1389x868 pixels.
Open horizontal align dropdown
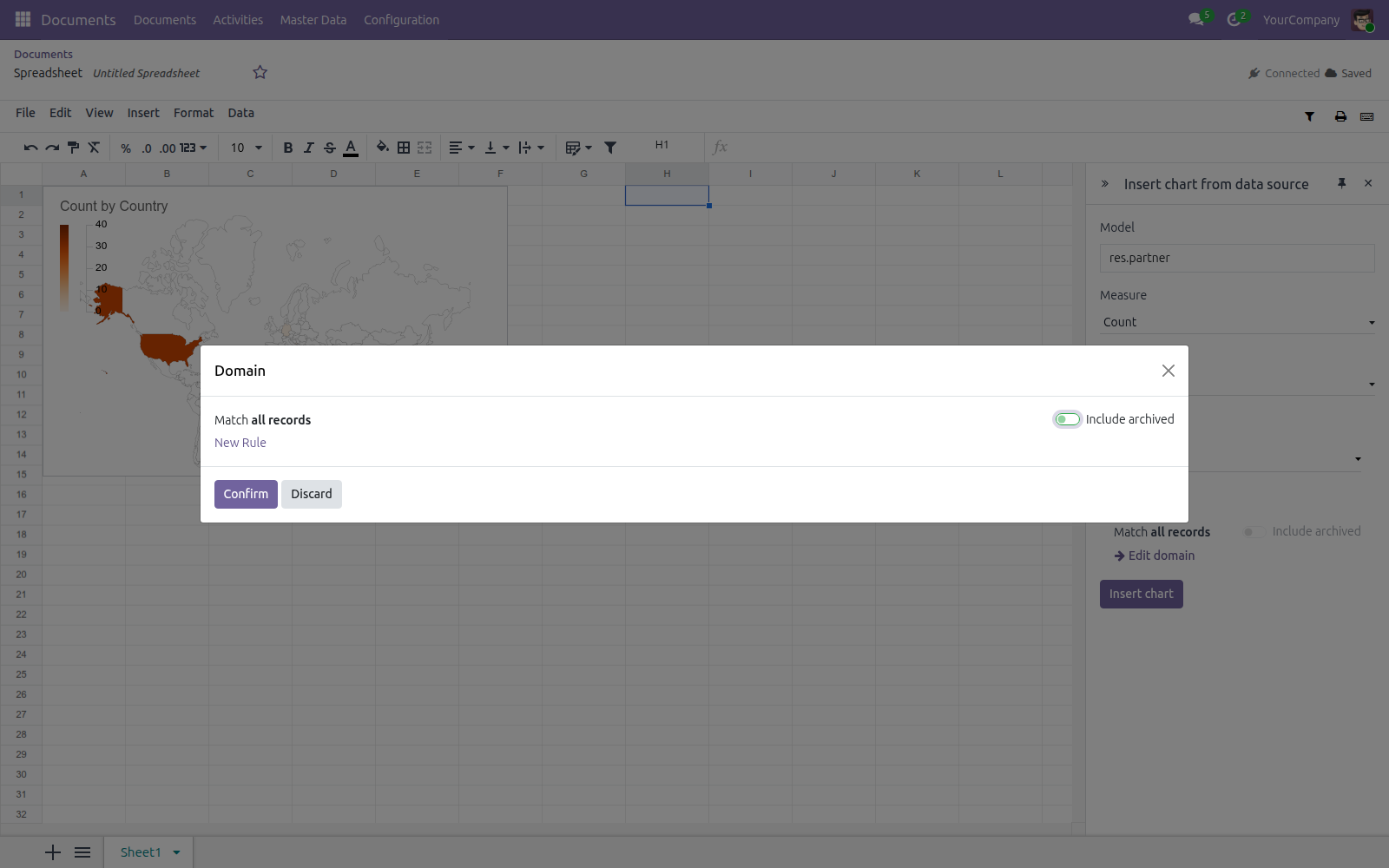click(461, 148)
